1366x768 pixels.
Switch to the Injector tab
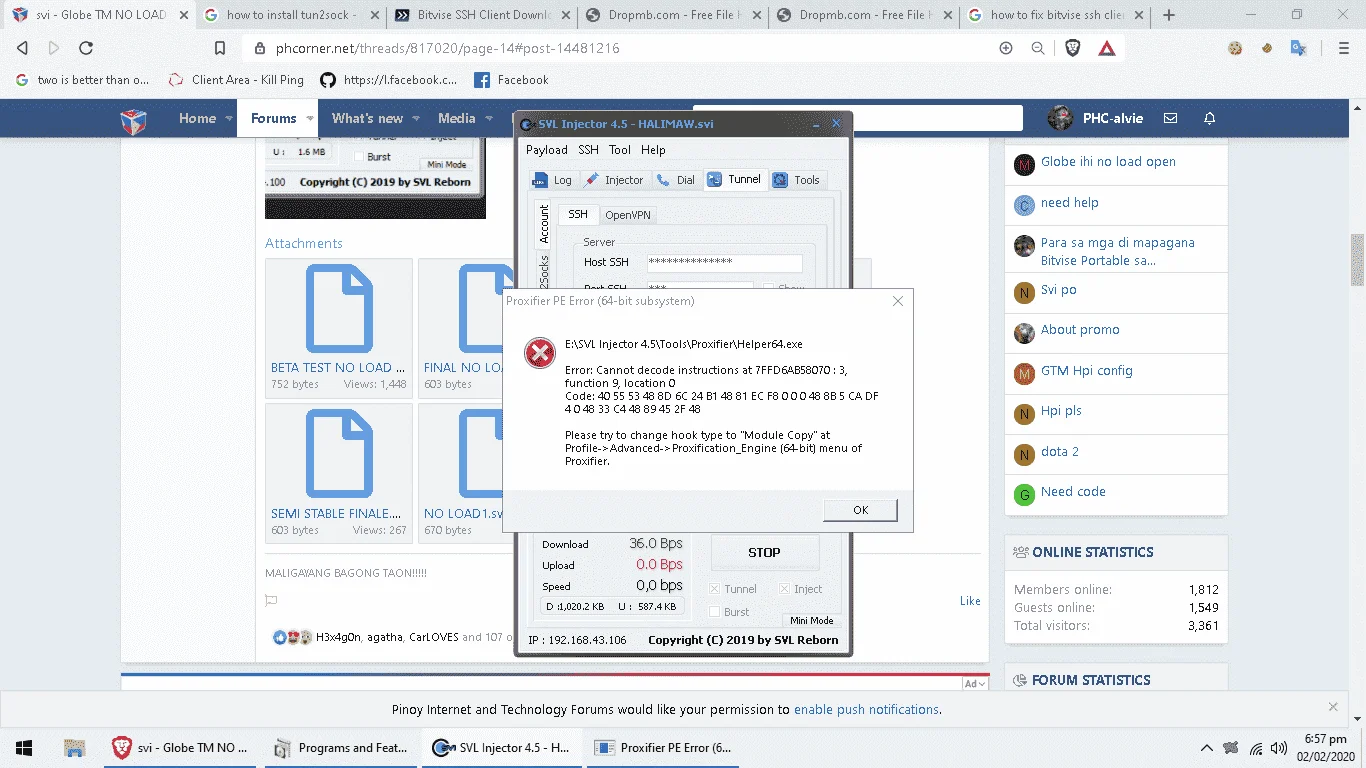pyautogui.click(x=614, y=180)
